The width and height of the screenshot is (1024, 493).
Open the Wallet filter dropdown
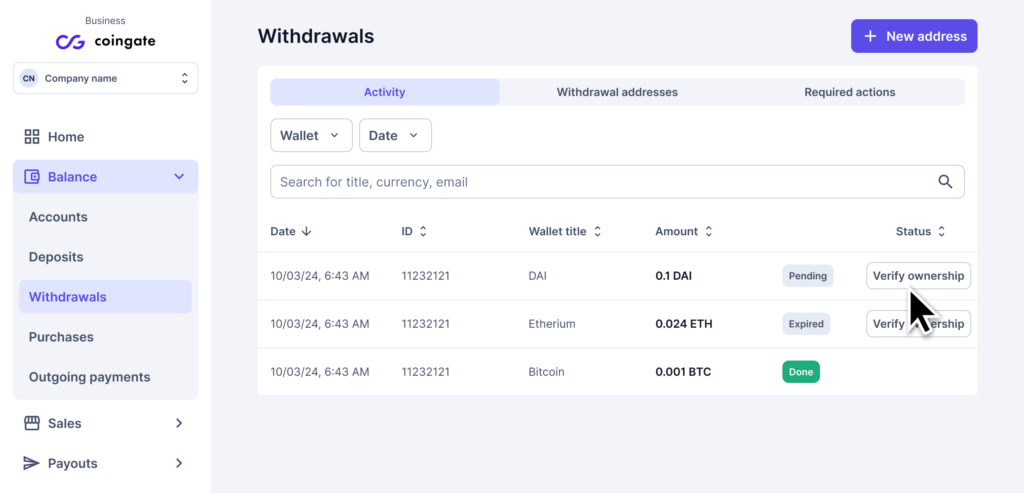tap(311, 136)
